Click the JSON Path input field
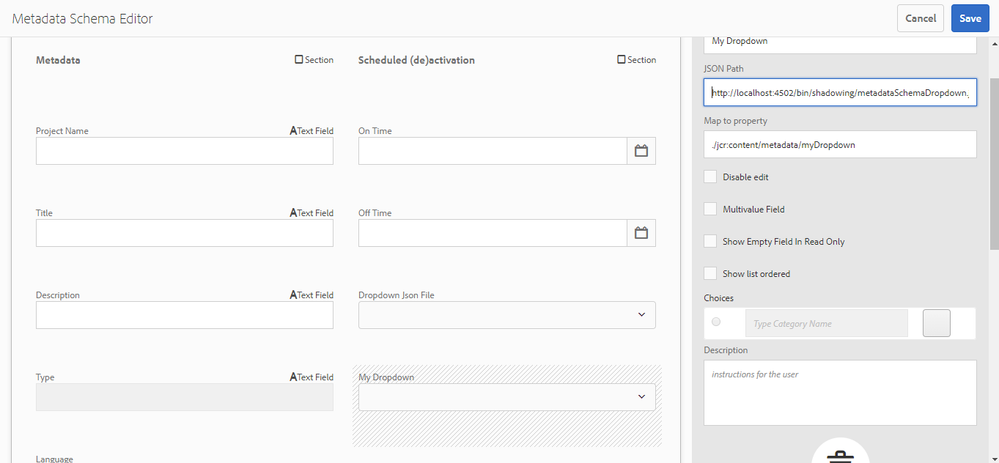Screen dimensions: 999x463 pyautogui.click(x=839, y=93)
